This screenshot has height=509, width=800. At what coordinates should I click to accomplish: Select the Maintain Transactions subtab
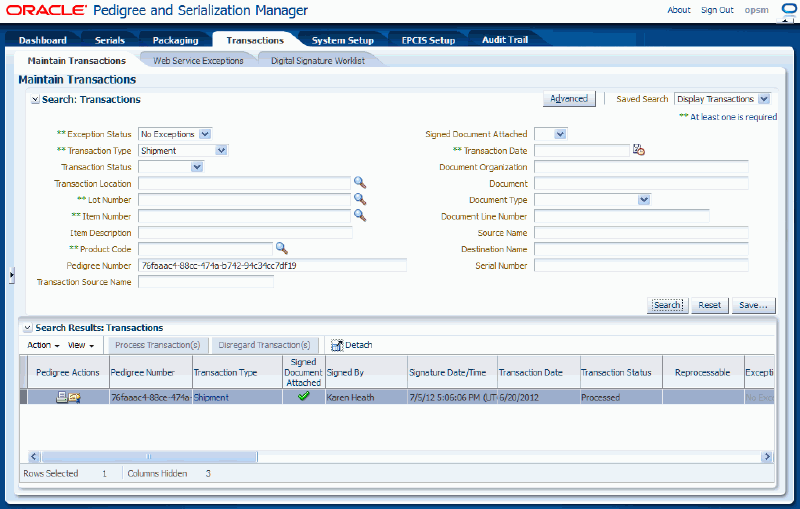tap(77, 61)
